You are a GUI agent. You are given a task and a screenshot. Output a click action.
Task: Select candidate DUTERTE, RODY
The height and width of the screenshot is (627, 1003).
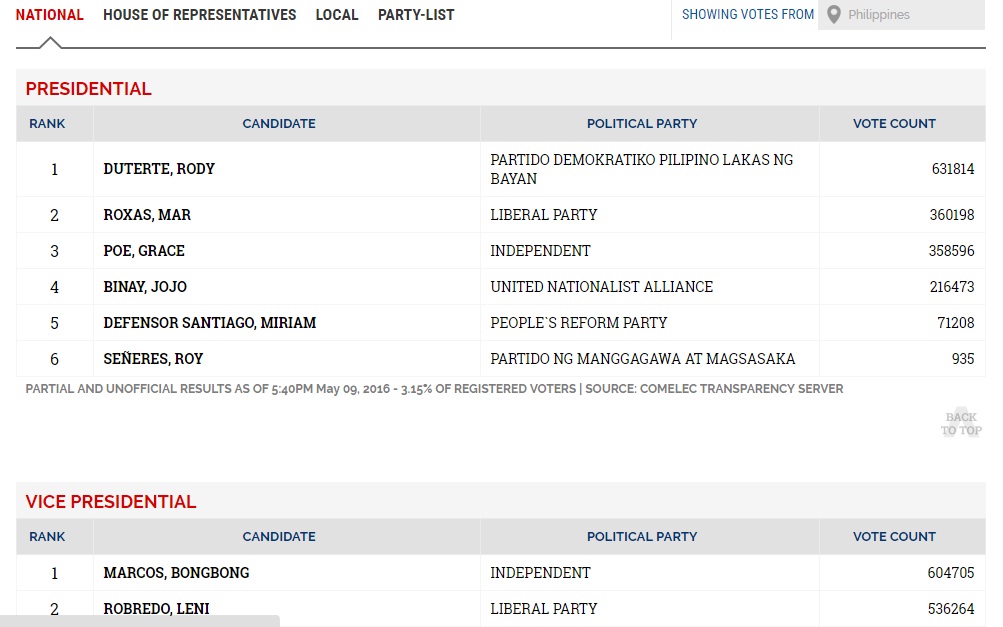158,168
